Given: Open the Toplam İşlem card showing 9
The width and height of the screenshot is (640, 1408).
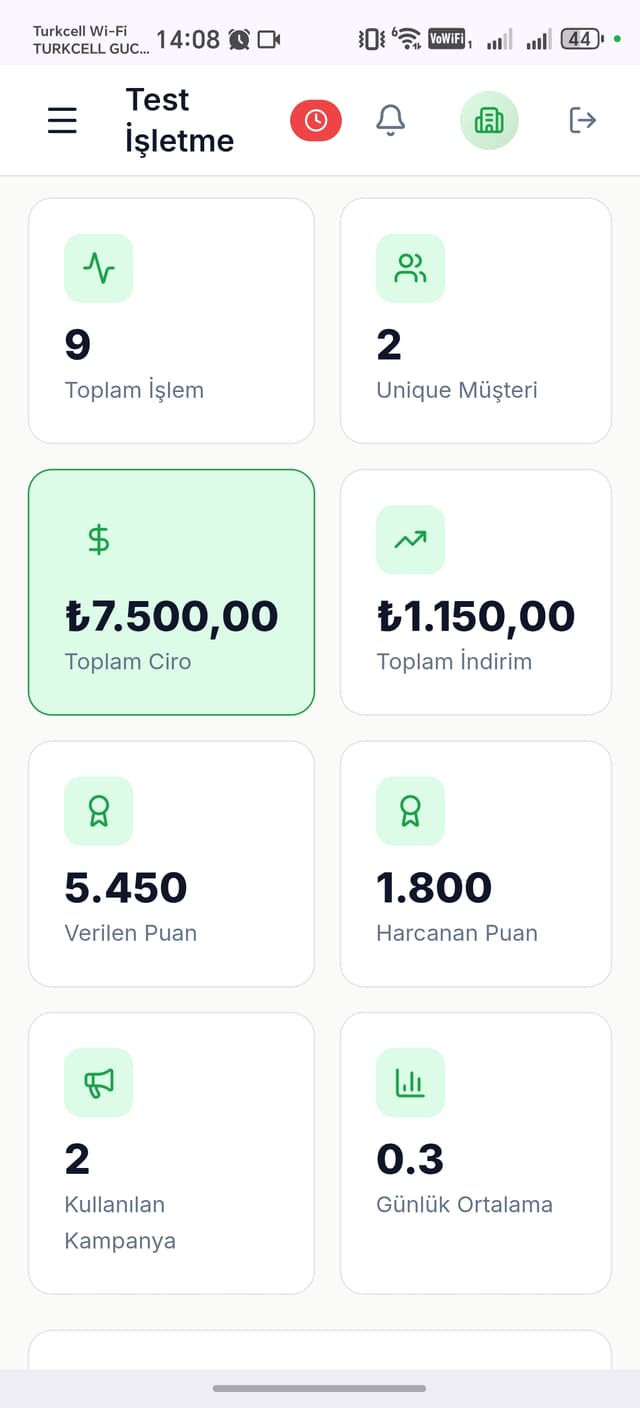Looking at the screenshot, I should 171,320.
